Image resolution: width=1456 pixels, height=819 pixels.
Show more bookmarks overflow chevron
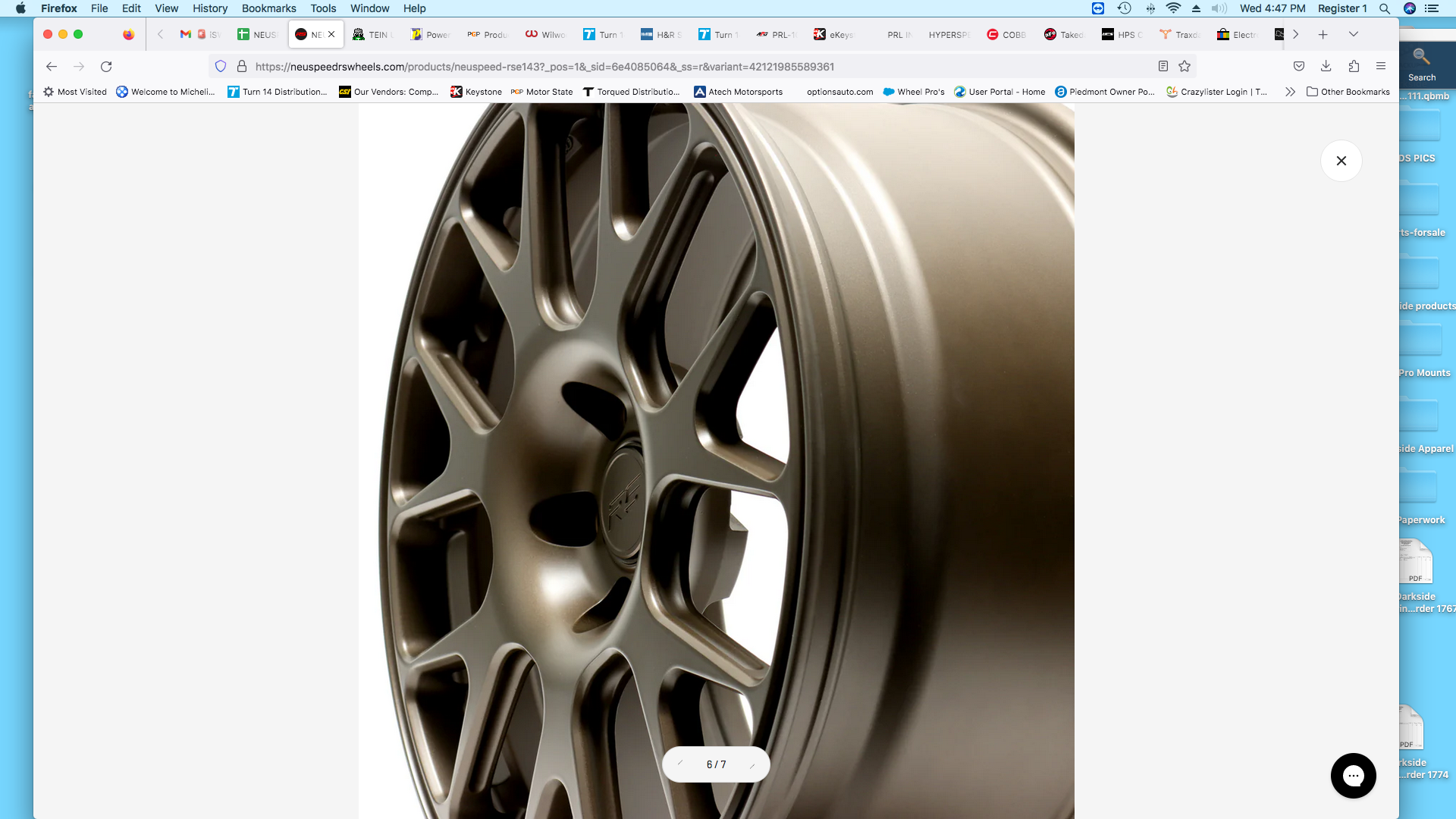pos(1290,92)
